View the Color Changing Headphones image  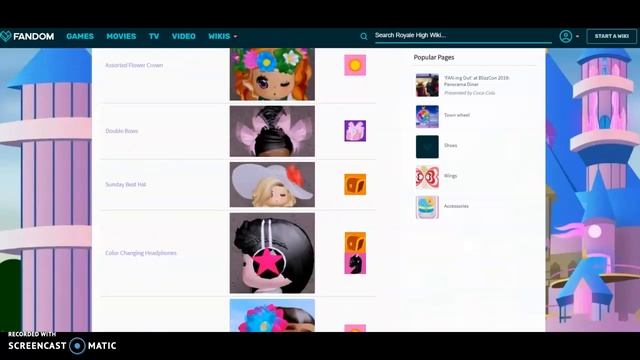(272, 253)
